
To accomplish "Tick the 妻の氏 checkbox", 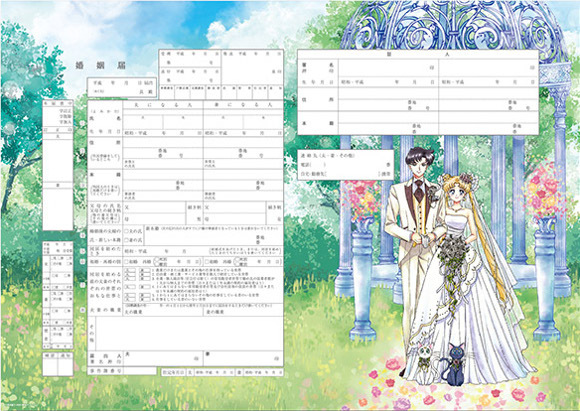I will click(x=127, y=240).
